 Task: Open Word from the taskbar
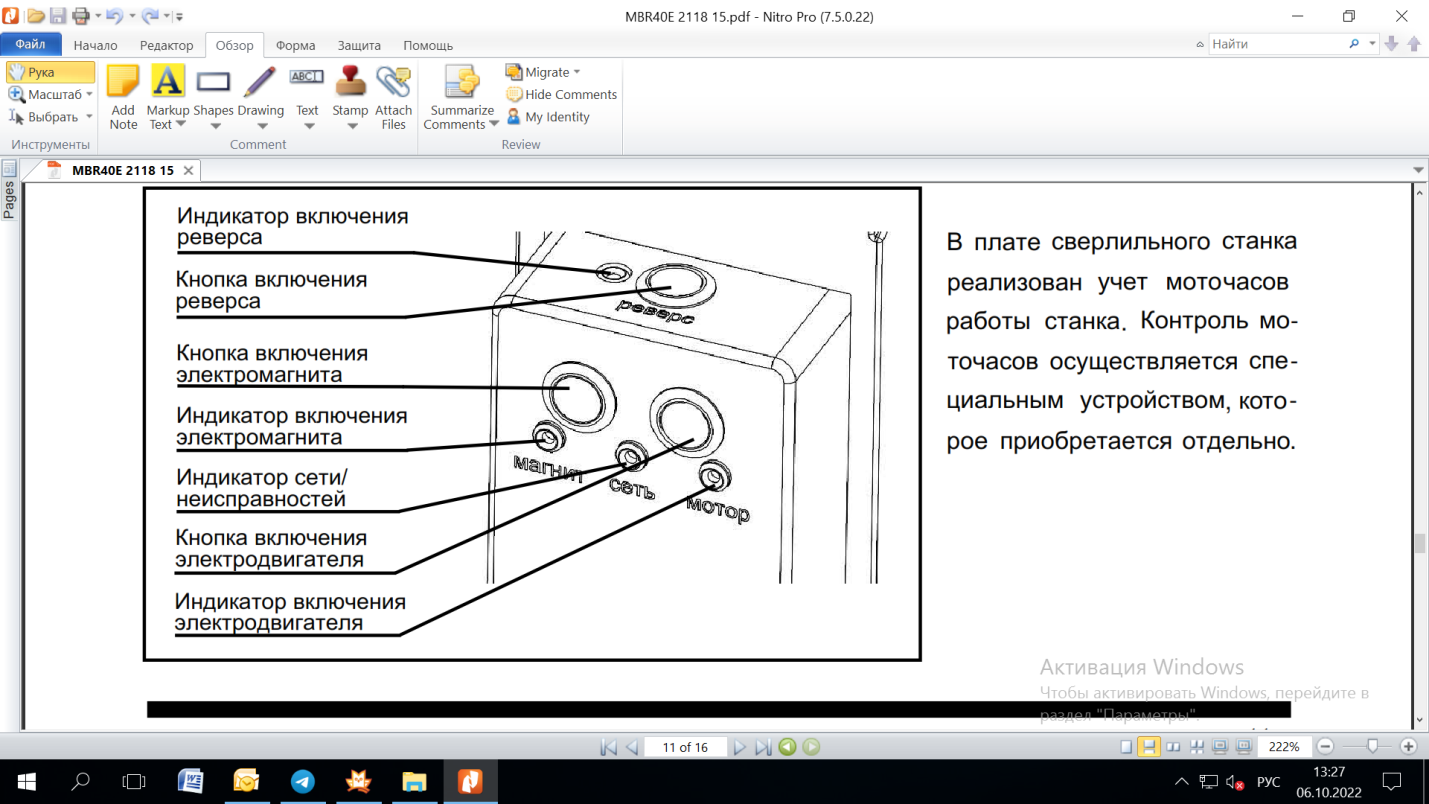coord(190,782)
